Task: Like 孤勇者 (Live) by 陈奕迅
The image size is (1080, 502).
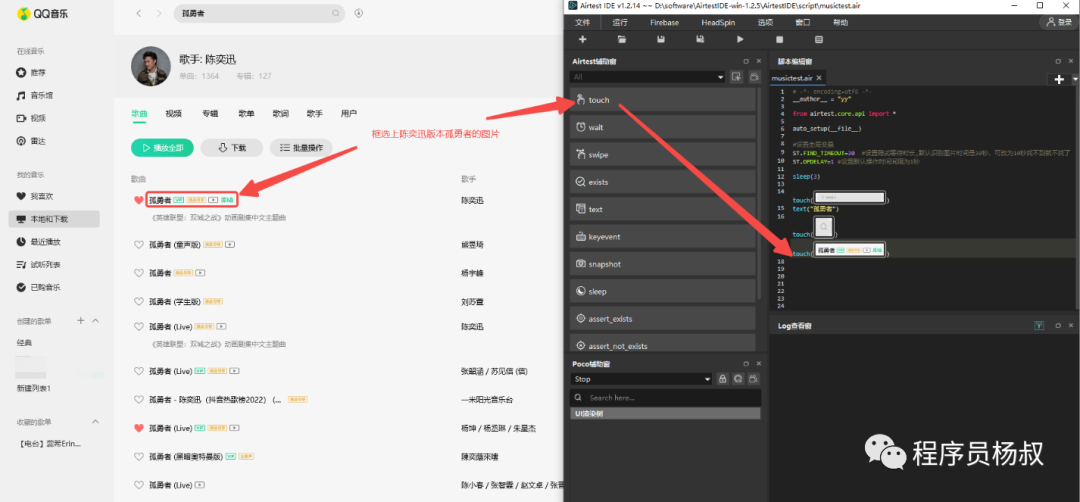Action: [x=138, y=326]
